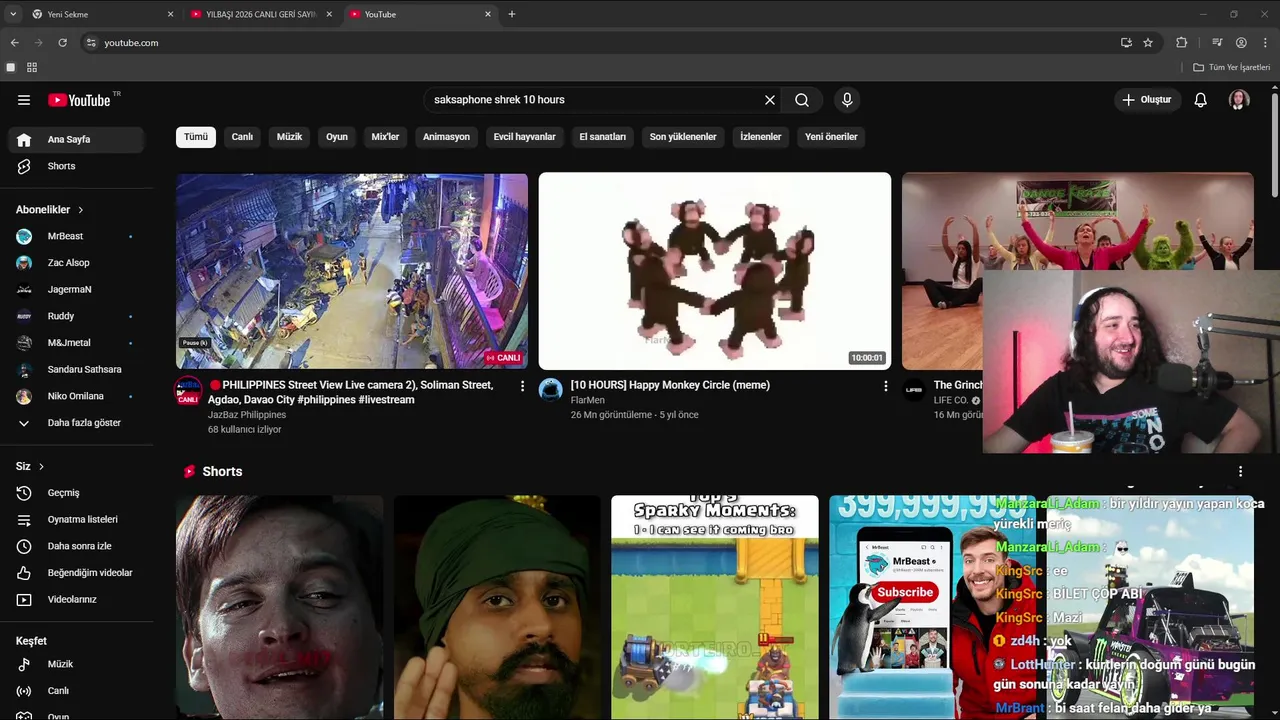Open the account avatar menu

click(1239, 100)
